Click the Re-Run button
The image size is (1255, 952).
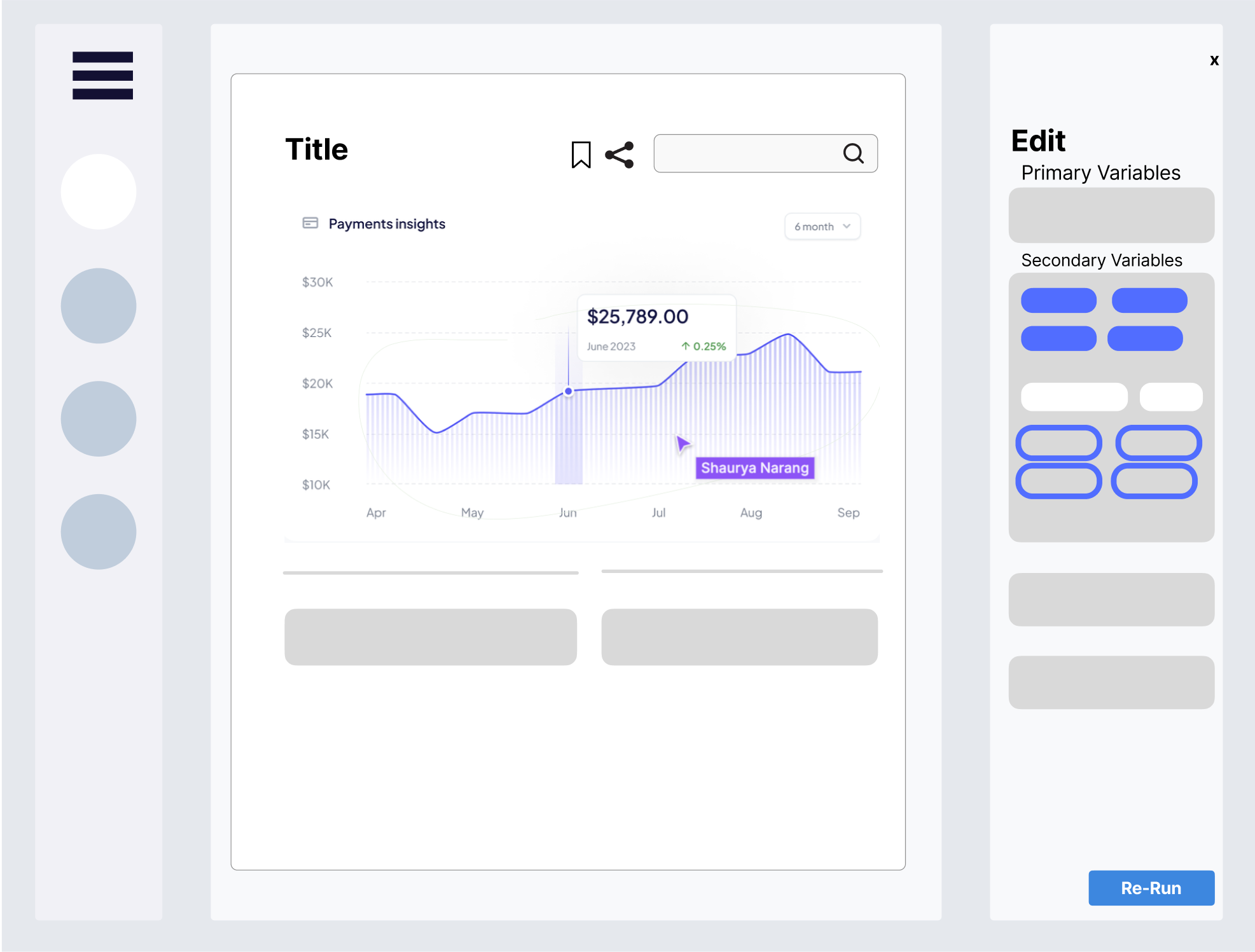pos(1151,888)
